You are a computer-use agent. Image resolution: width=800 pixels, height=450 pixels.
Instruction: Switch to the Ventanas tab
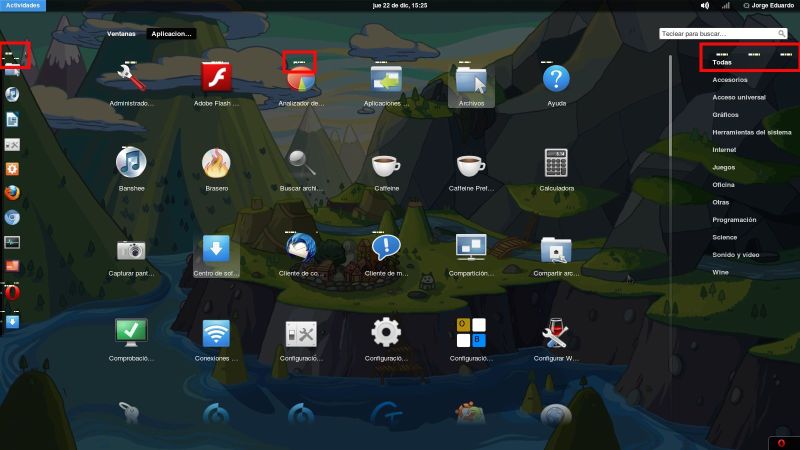(121, 34)
